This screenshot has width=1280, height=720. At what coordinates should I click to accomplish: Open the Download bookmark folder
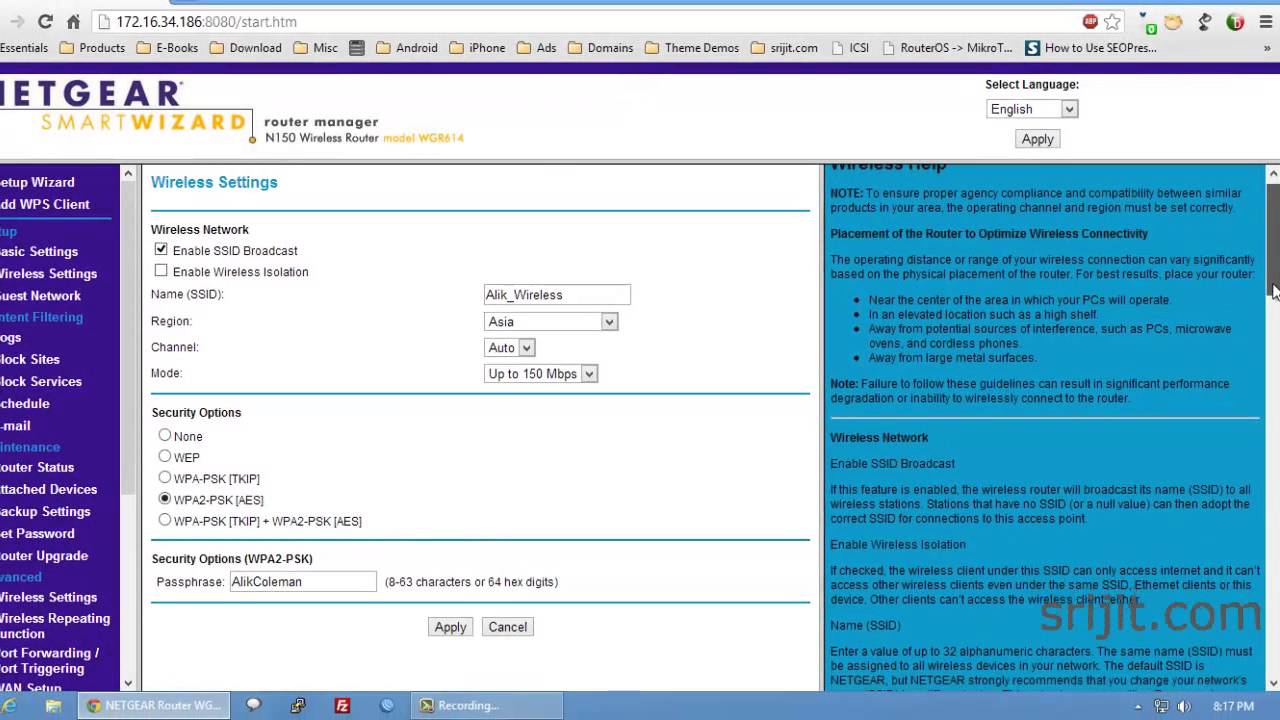(x=245, y=47)
